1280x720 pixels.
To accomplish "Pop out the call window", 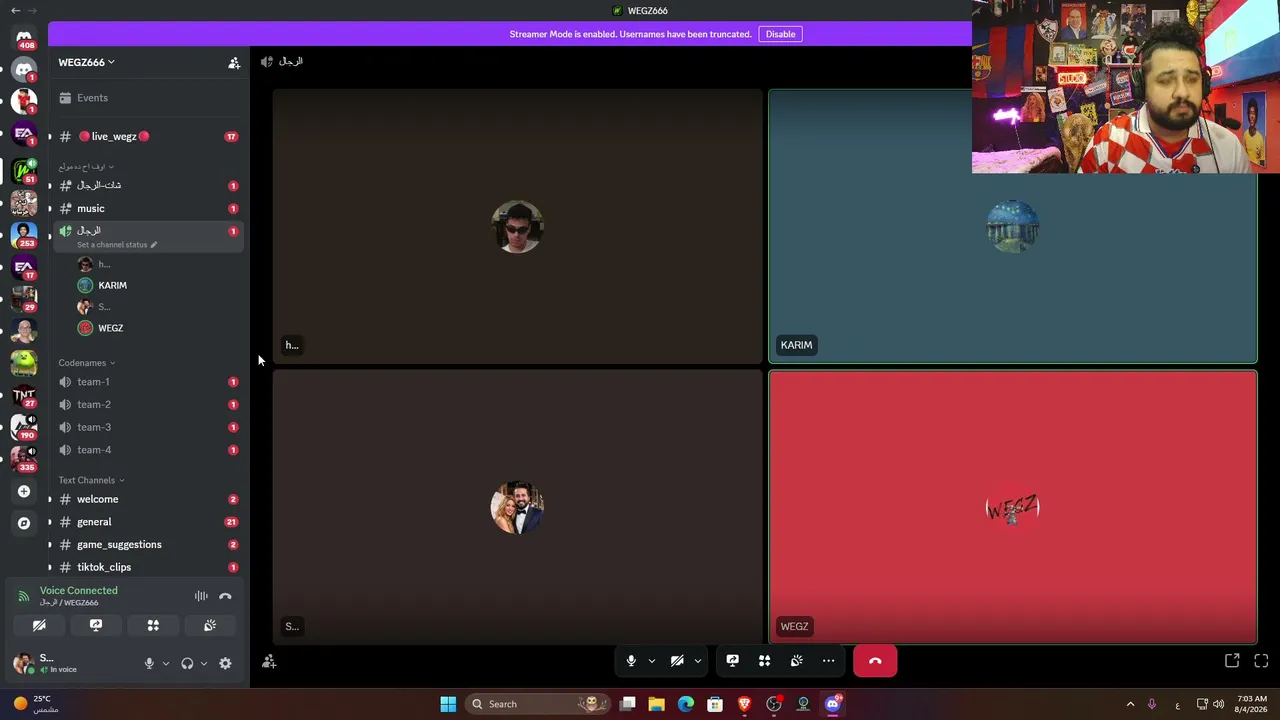I will coord(1232,661).
